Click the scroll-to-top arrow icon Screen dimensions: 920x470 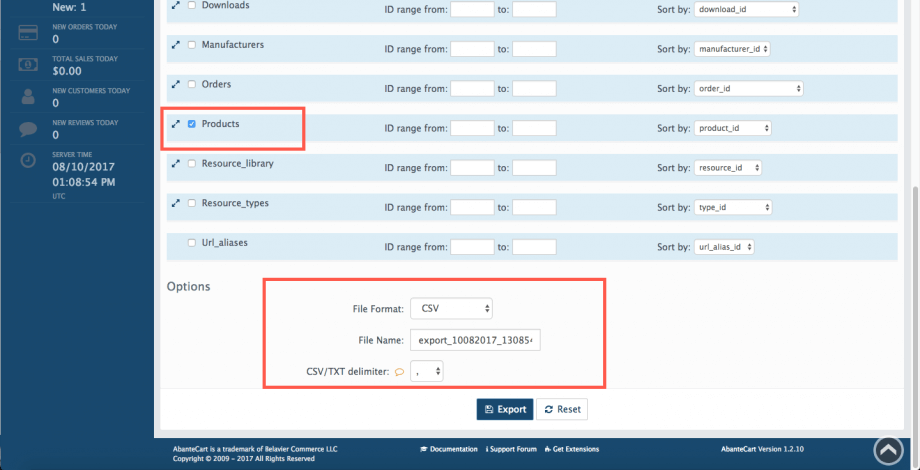888,451
